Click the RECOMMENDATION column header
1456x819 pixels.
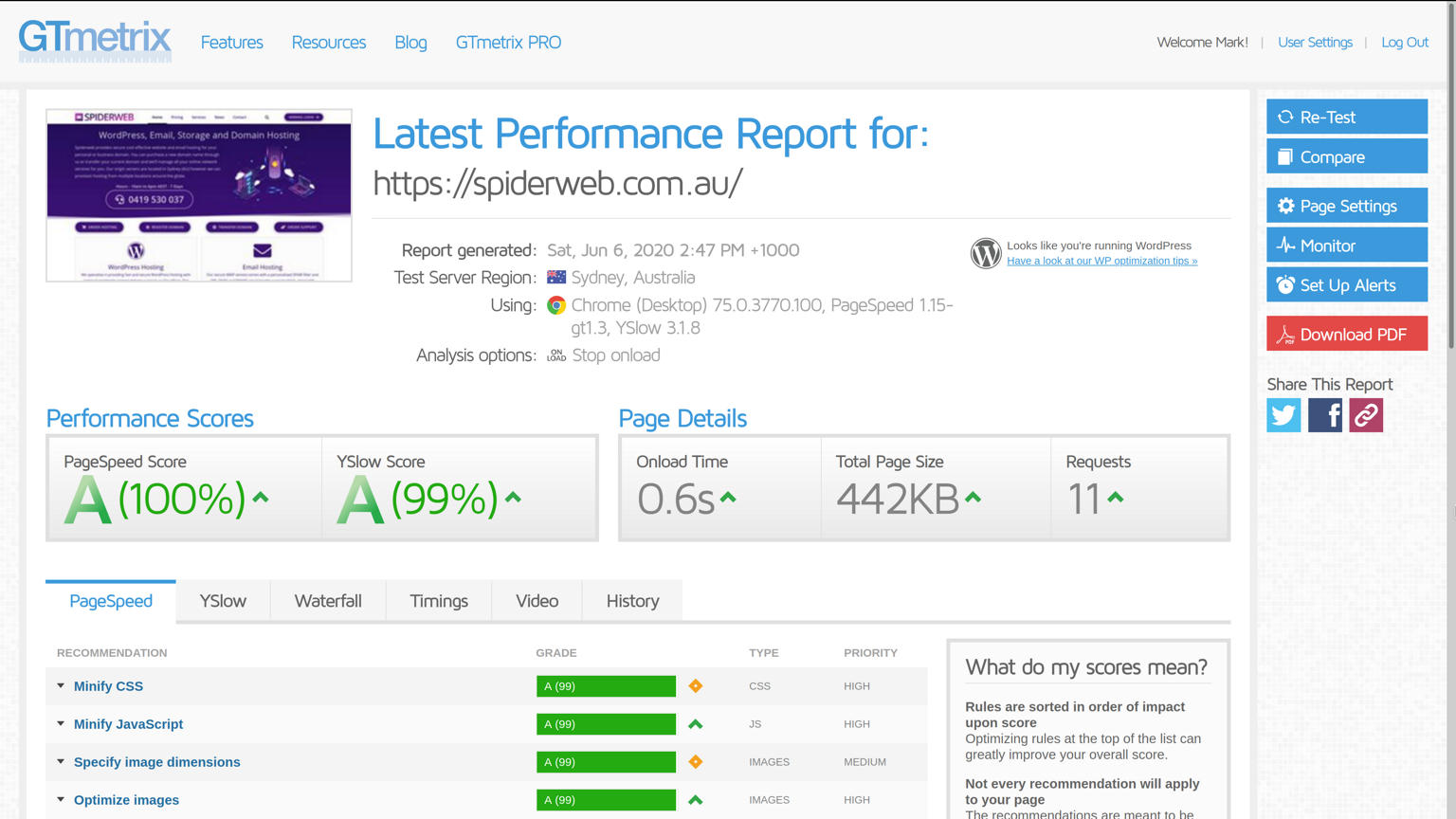112,653
